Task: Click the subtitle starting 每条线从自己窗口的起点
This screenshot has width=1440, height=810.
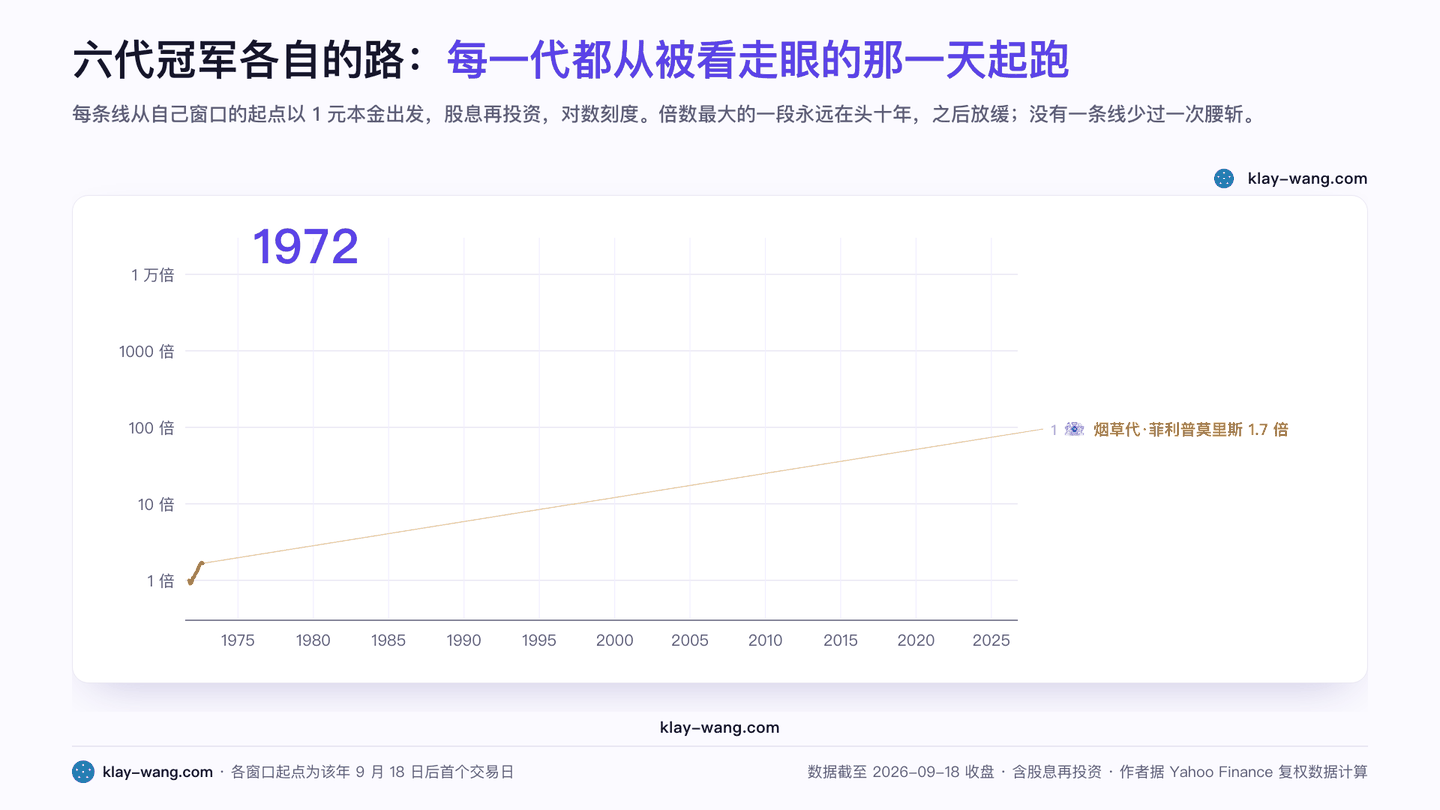Action: [x=664, y=114]
